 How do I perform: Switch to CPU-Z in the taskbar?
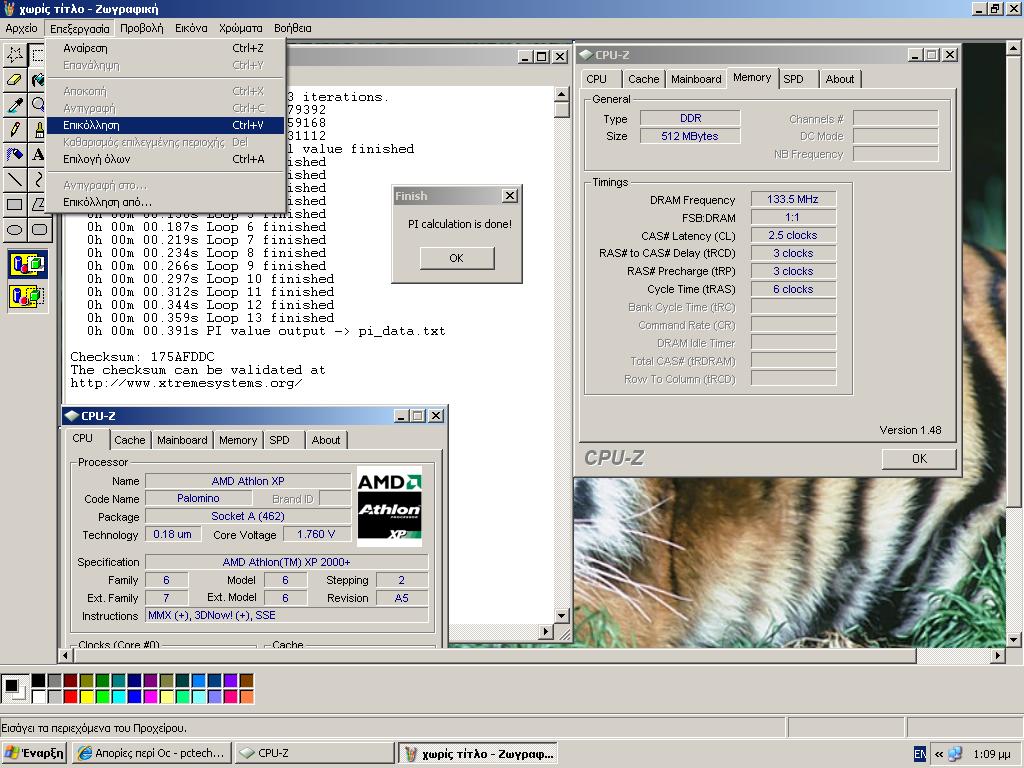coord(314,753)
